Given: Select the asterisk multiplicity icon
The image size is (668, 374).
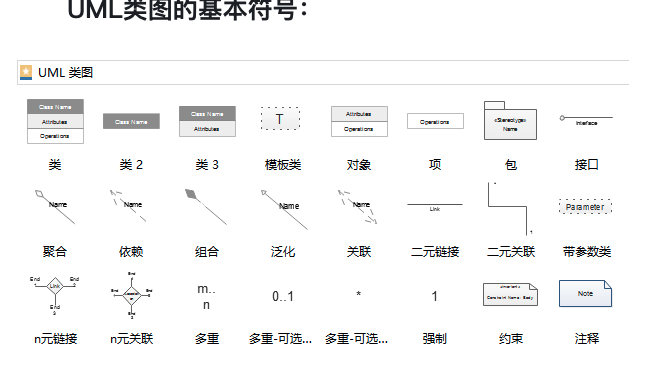Looking at the screenshot, I should click(x=359, y=294).
